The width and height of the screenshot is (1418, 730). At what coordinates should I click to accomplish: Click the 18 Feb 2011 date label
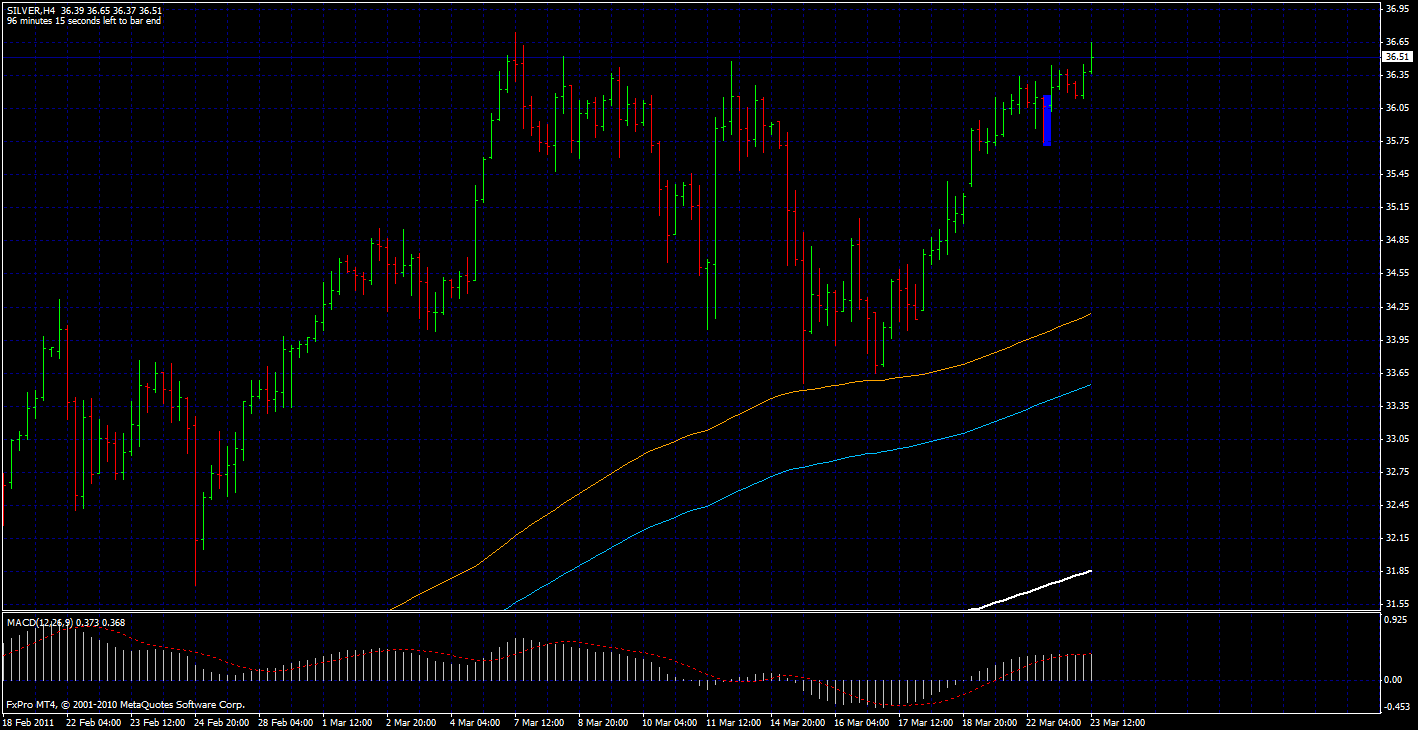click(28, 722)
